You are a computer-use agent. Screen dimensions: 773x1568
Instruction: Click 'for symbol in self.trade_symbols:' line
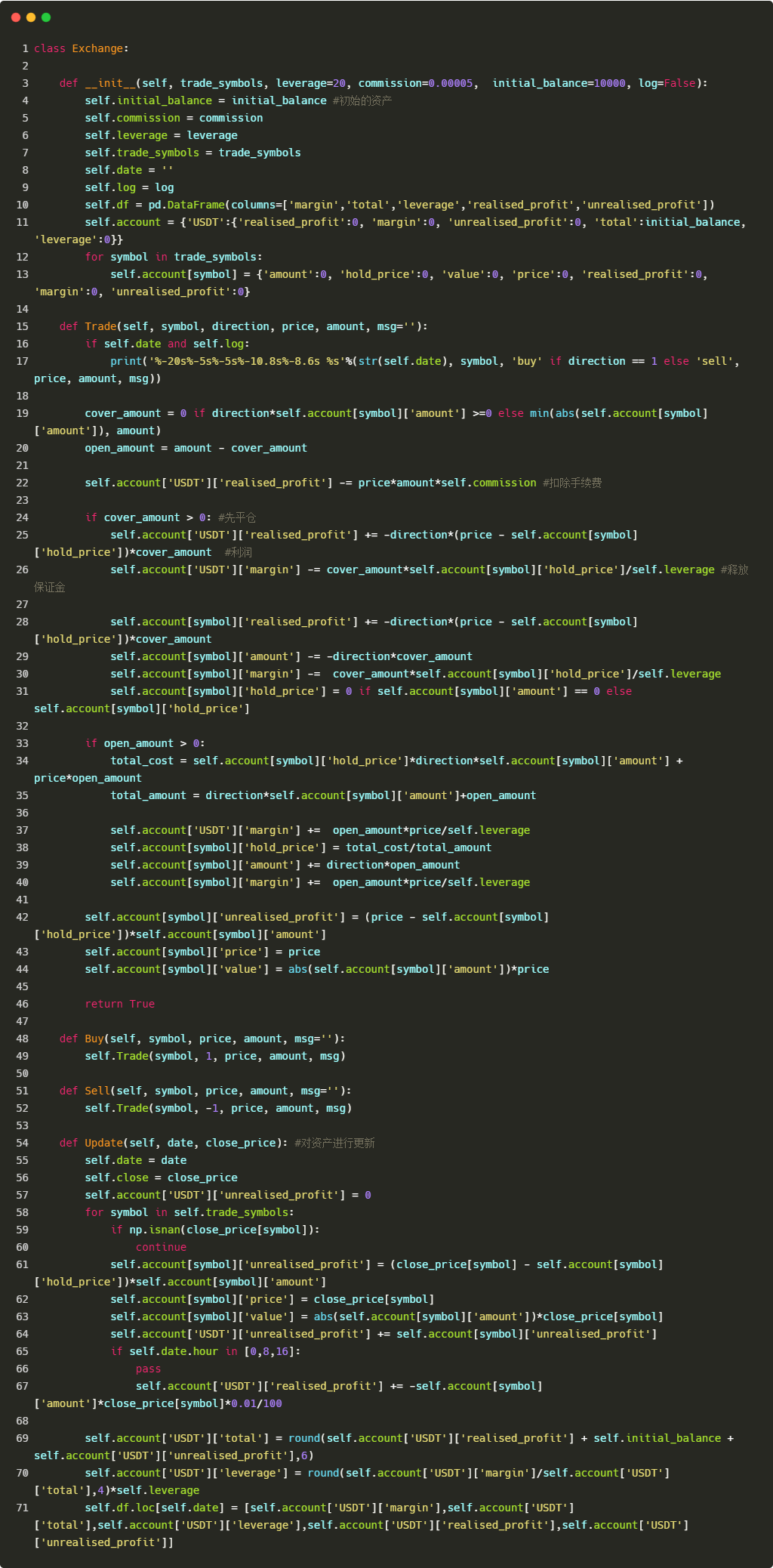tap(189, 1212)
